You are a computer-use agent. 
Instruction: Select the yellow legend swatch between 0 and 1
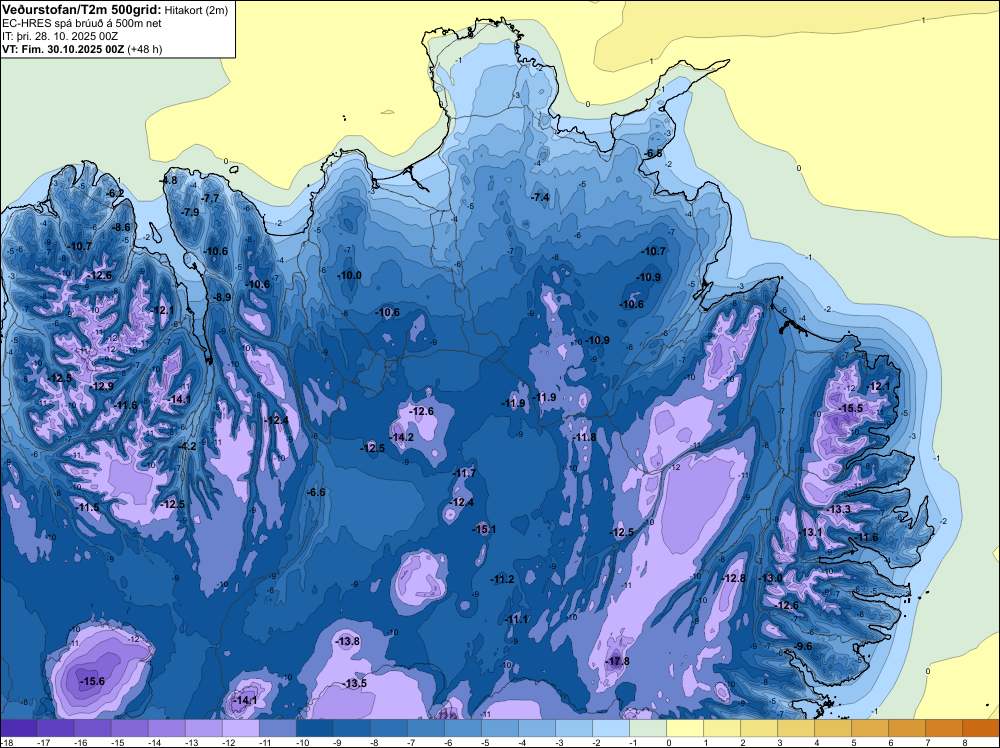pos(685,728)
